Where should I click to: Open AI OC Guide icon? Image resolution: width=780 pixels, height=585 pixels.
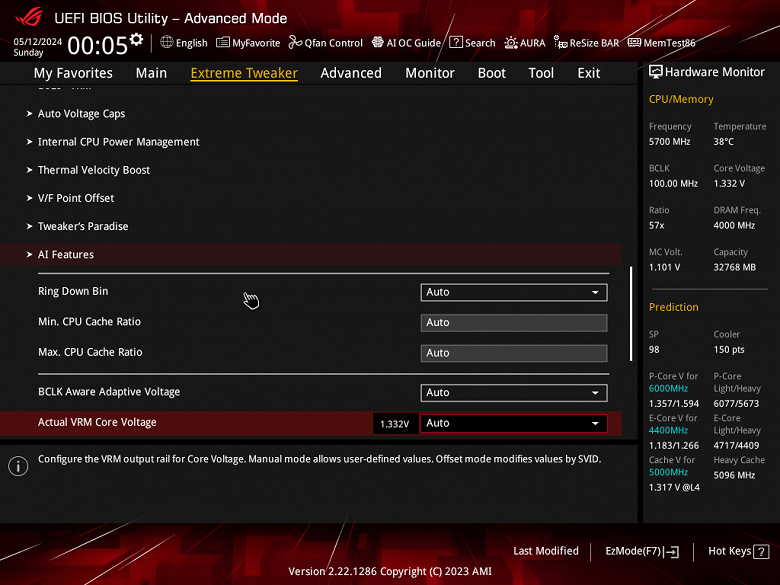pos(378,42)
